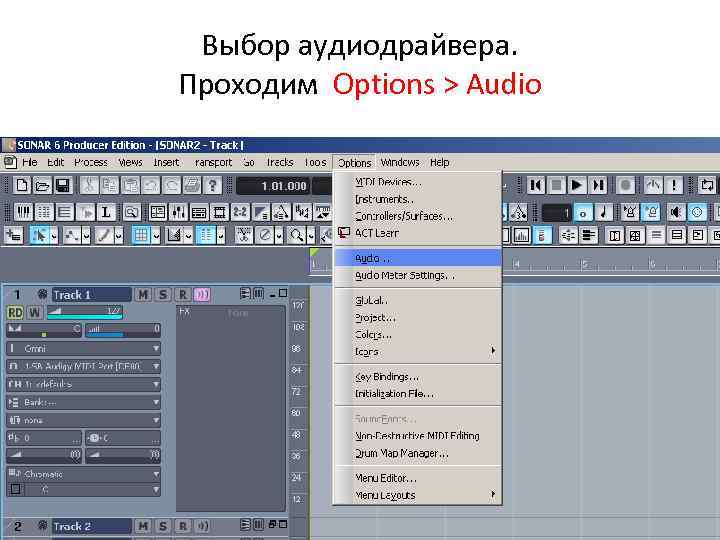Toggle Track 1 input echo button

click(x=202, y=294)
